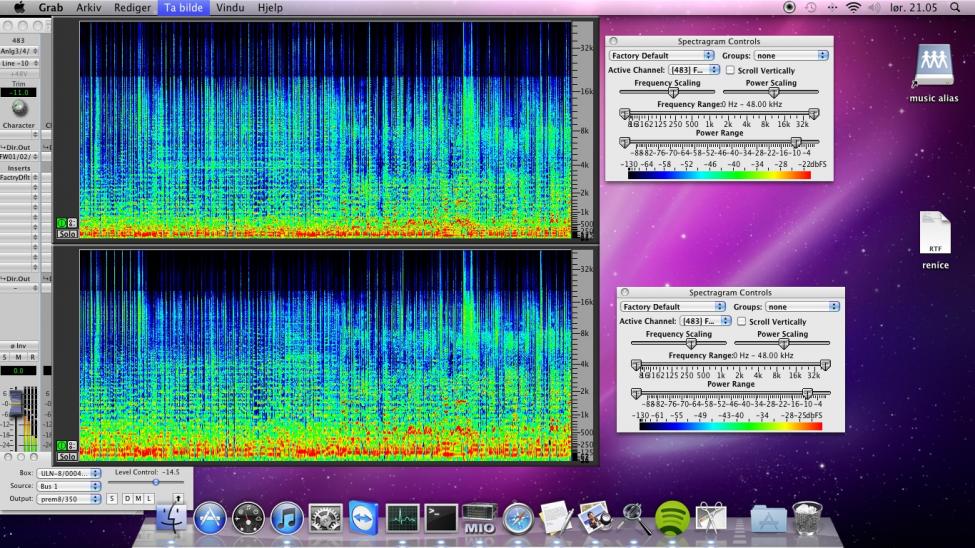Enable Scroll Vertically in the lower Spectragram Controls

[742, 322]
